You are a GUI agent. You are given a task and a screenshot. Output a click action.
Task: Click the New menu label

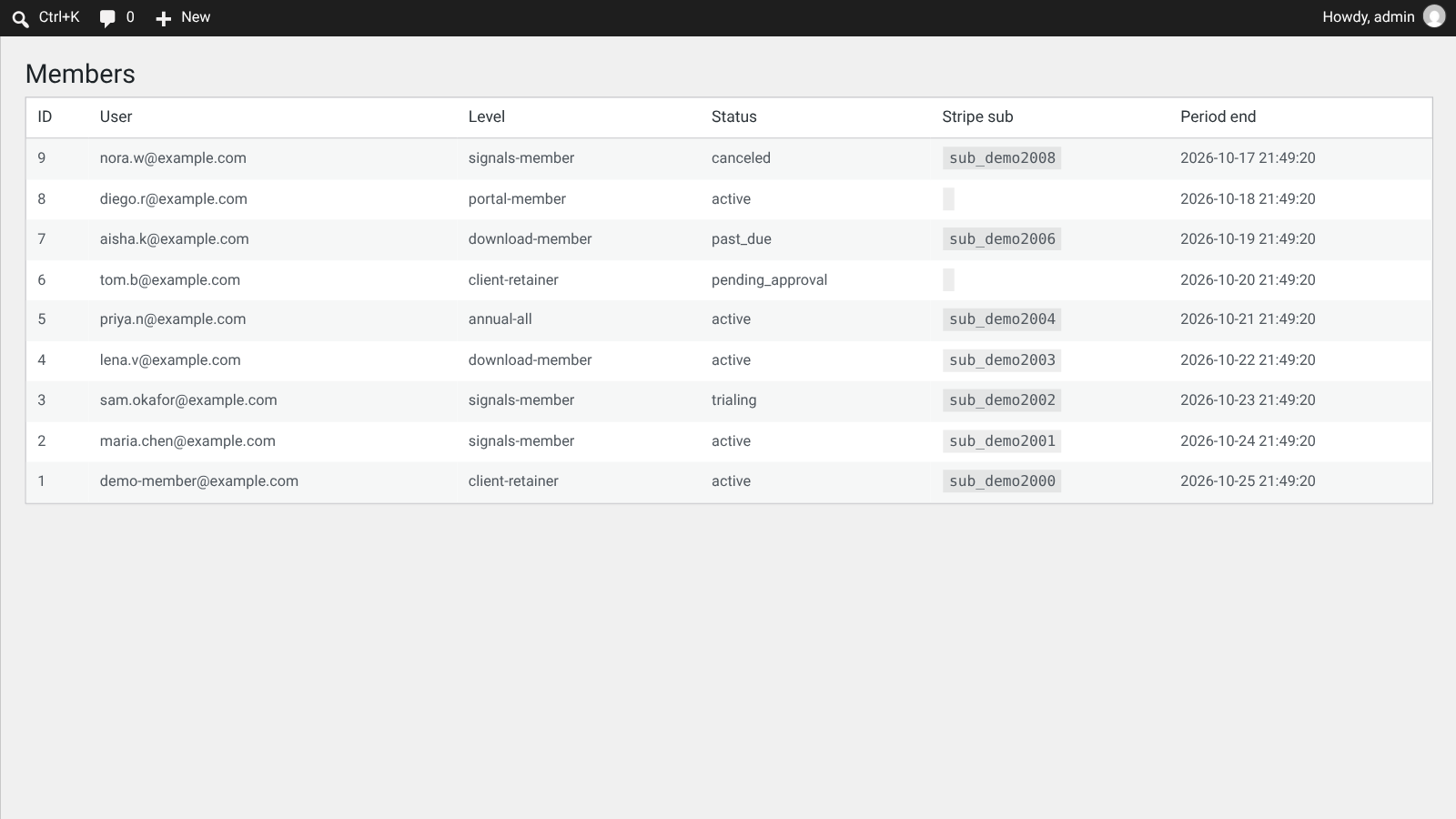click(x=196, y=17)
